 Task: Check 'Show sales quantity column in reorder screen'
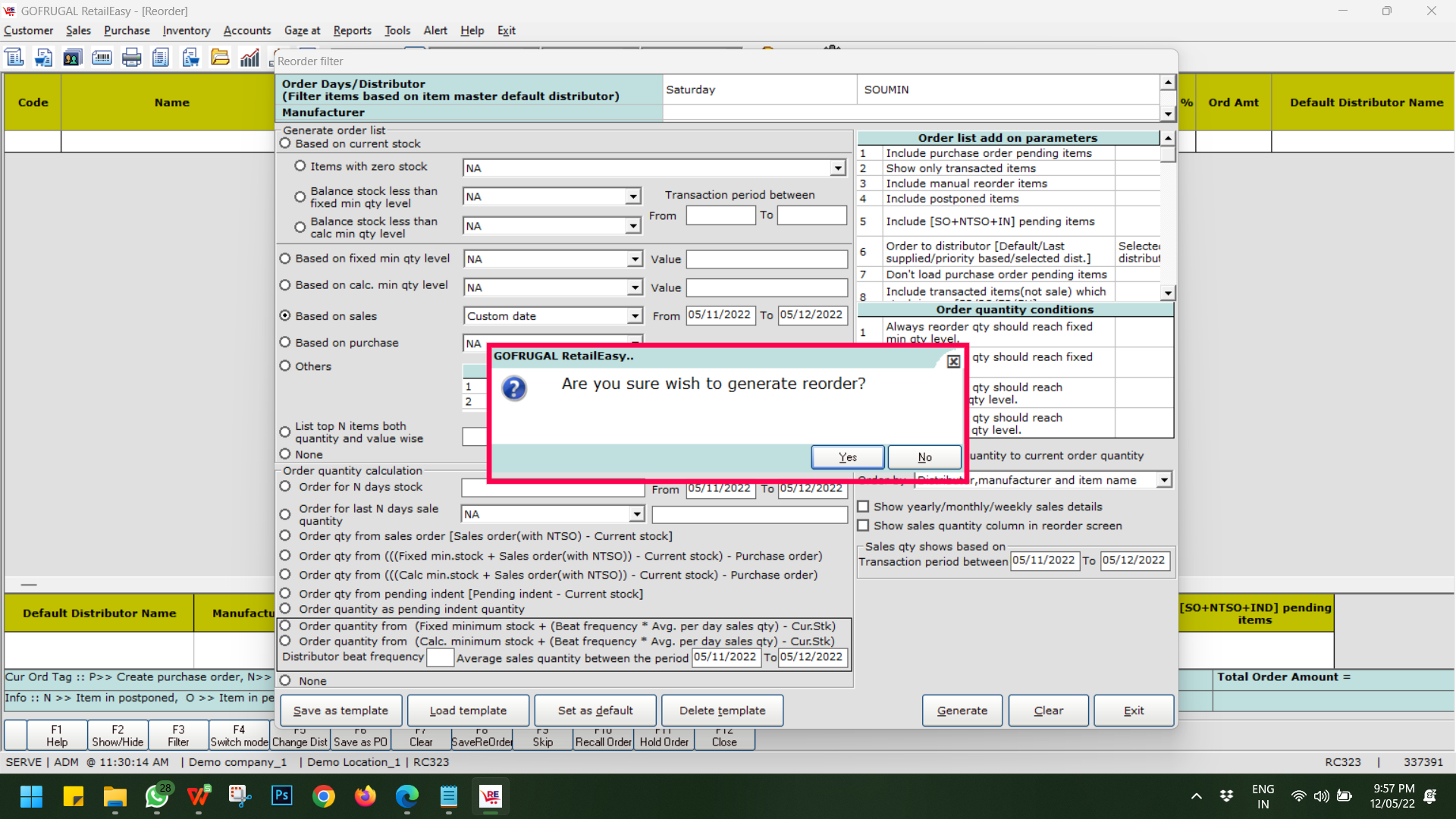[863, 526]
